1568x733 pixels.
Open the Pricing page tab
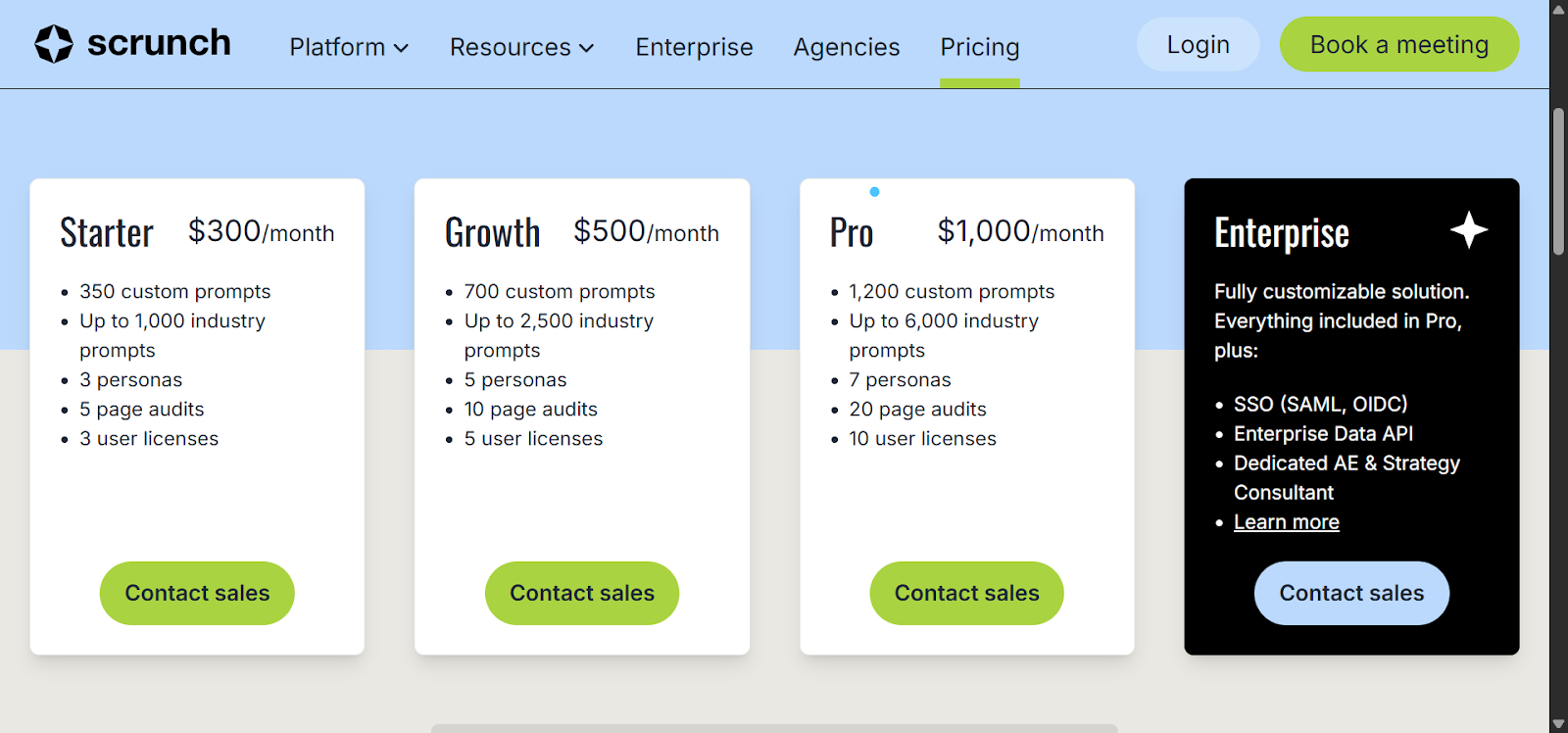[980, 46]
